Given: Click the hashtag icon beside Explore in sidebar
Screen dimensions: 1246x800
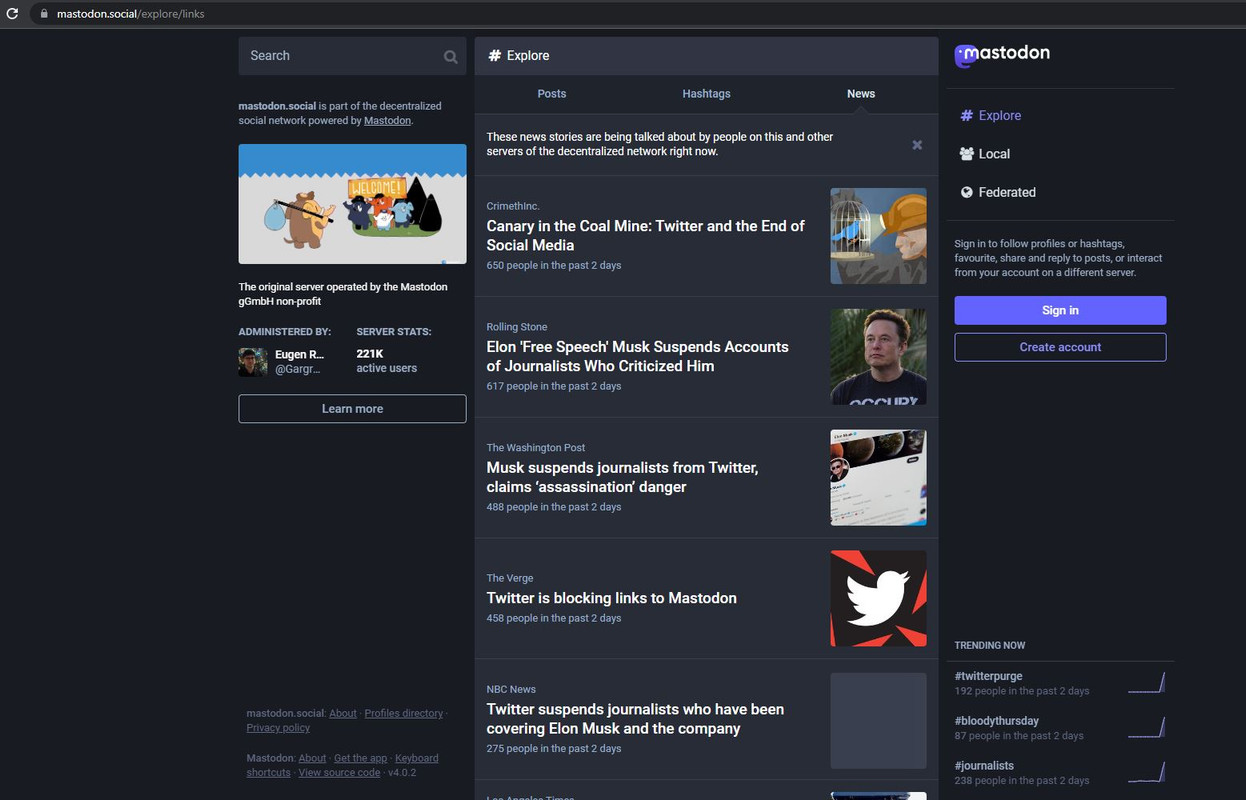Looking at the screenshot, I should (x=966, y=116).
